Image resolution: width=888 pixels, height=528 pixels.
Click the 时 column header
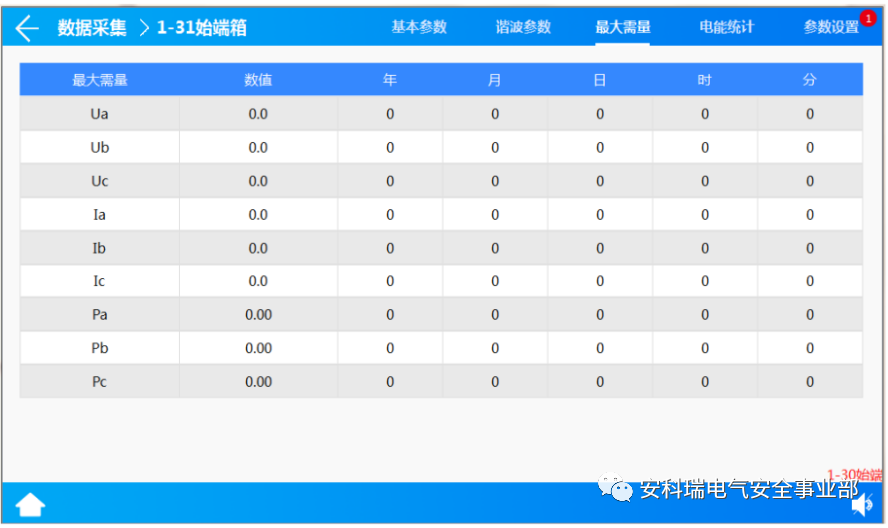pos(705,80)
